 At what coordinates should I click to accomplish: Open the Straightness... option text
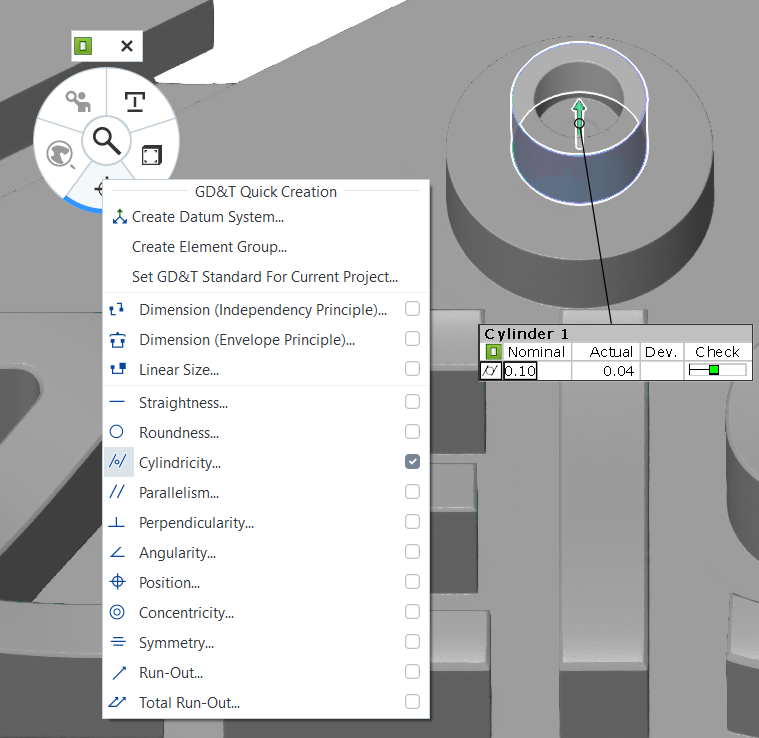coord(183,403)
